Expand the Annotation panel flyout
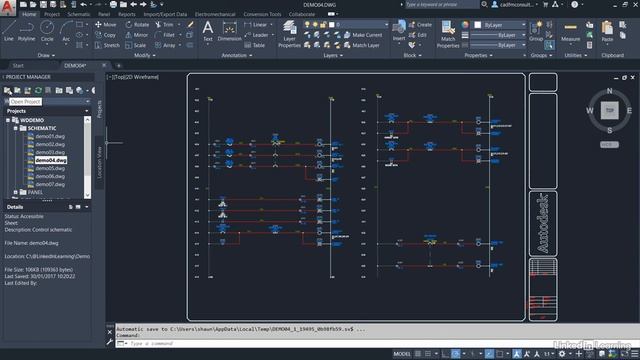The image size is (640, 360). [x=237, y=55]
